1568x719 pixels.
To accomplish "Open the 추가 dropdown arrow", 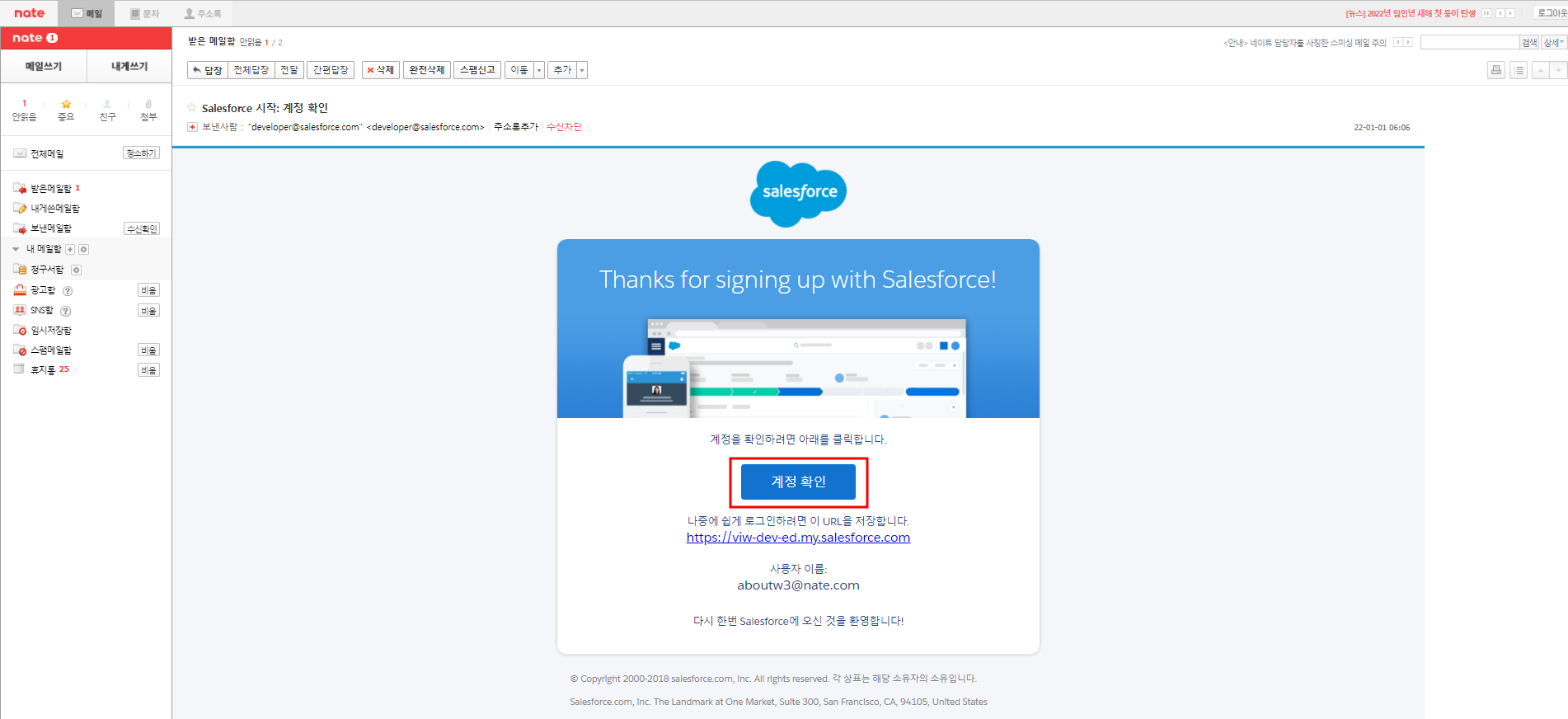I will click(582, 70).
